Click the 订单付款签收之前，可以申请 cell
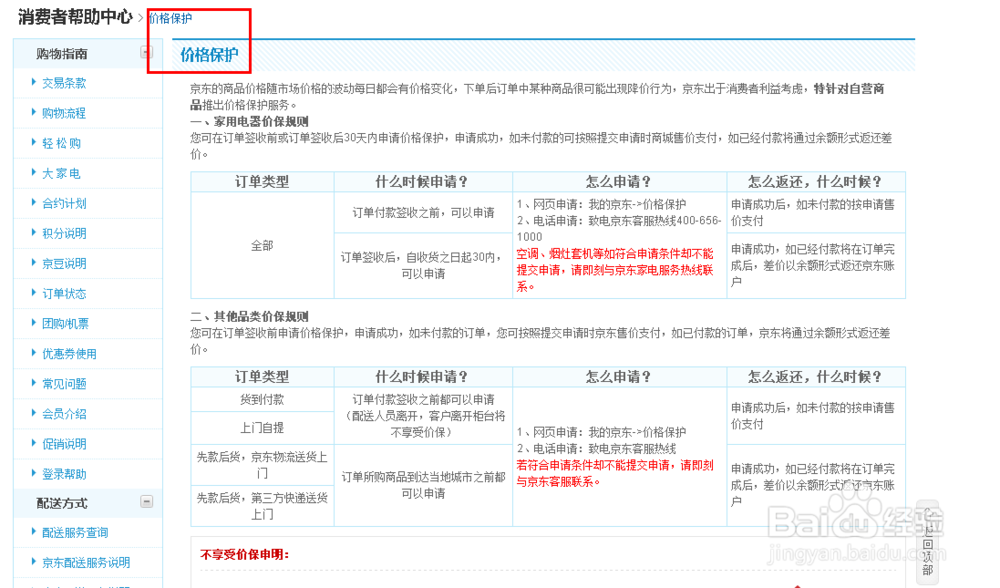The height and width of the screenshot is (588, 1000). [423, 212]
